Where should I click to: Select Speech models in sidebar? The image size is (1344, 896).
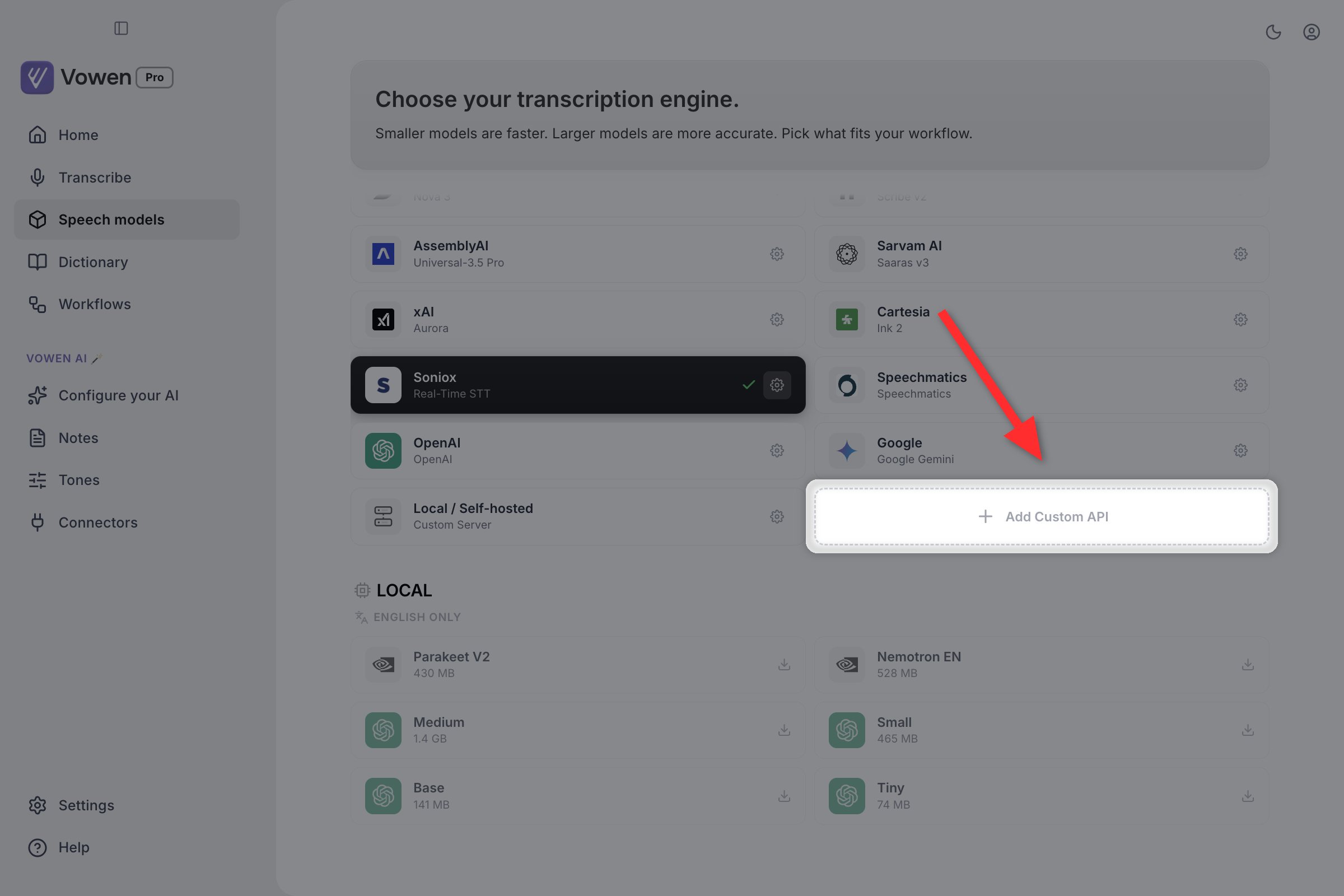click(x=127, y=220)
